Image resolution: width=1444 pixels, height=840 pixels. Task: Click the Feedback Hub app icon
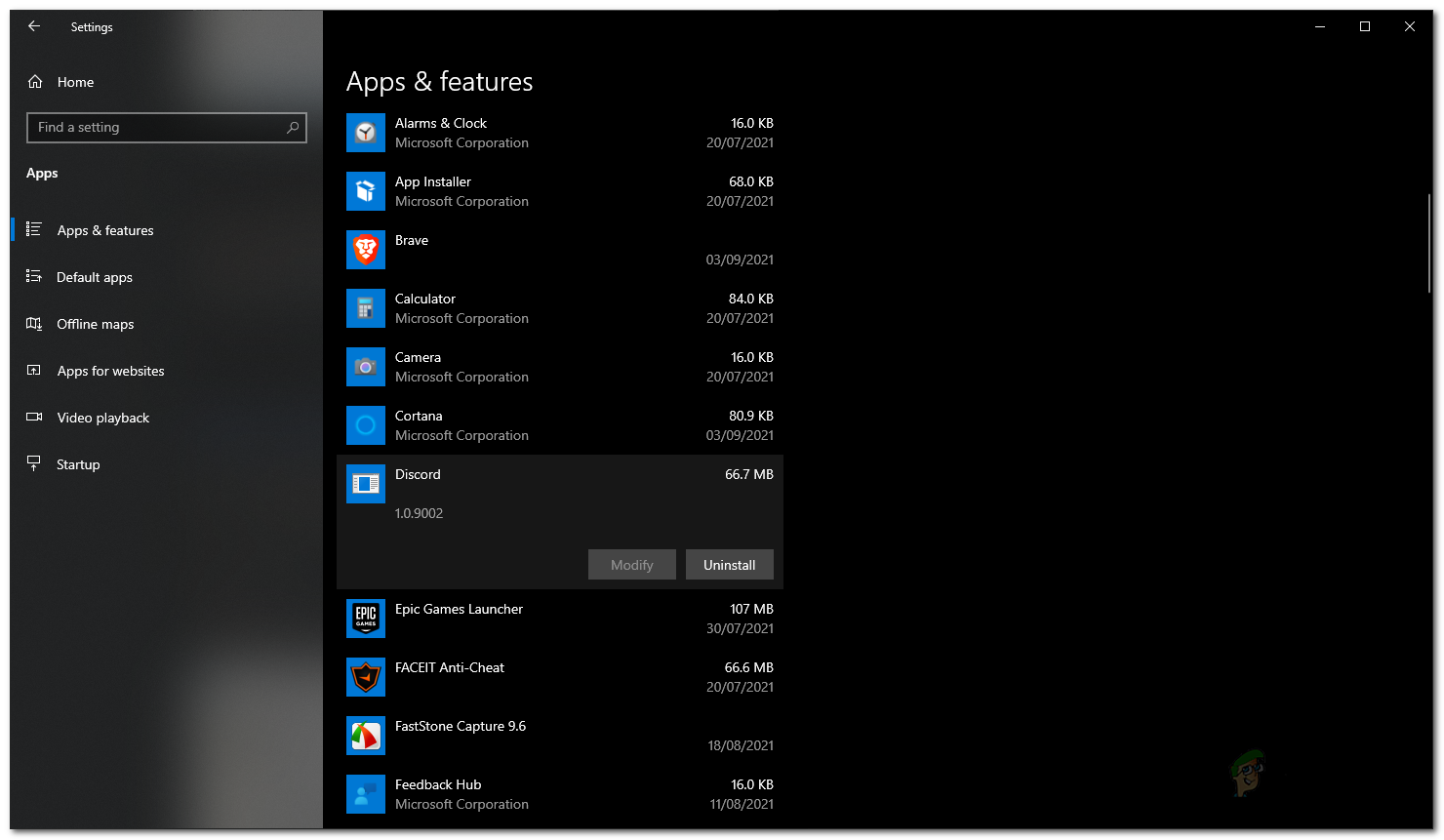(366, 794)
